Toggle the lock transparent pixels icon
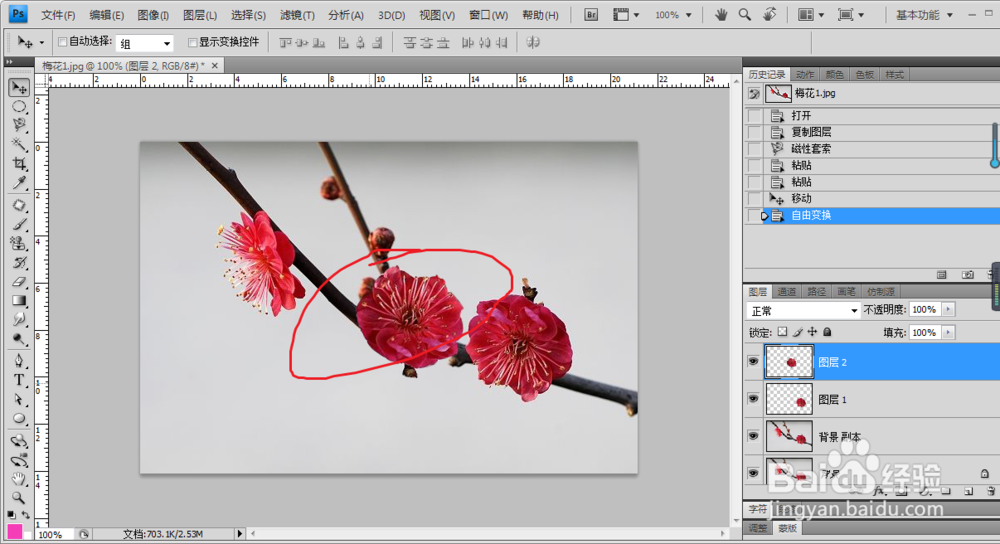 [x=783, y=332]
